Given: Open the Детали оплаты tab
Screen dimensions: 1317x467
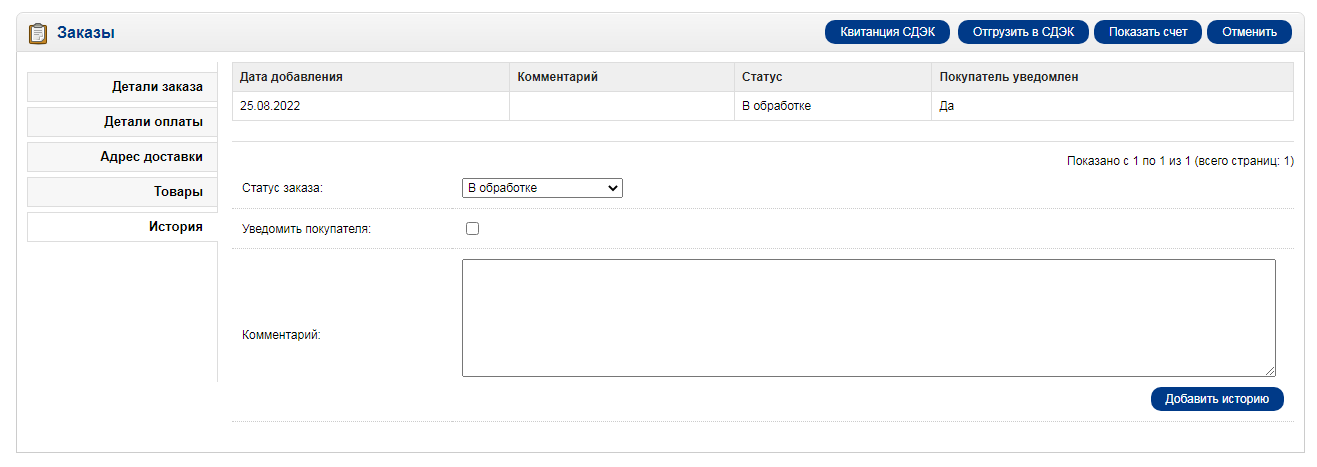Looking at the screenshot, I should point(122,122).
